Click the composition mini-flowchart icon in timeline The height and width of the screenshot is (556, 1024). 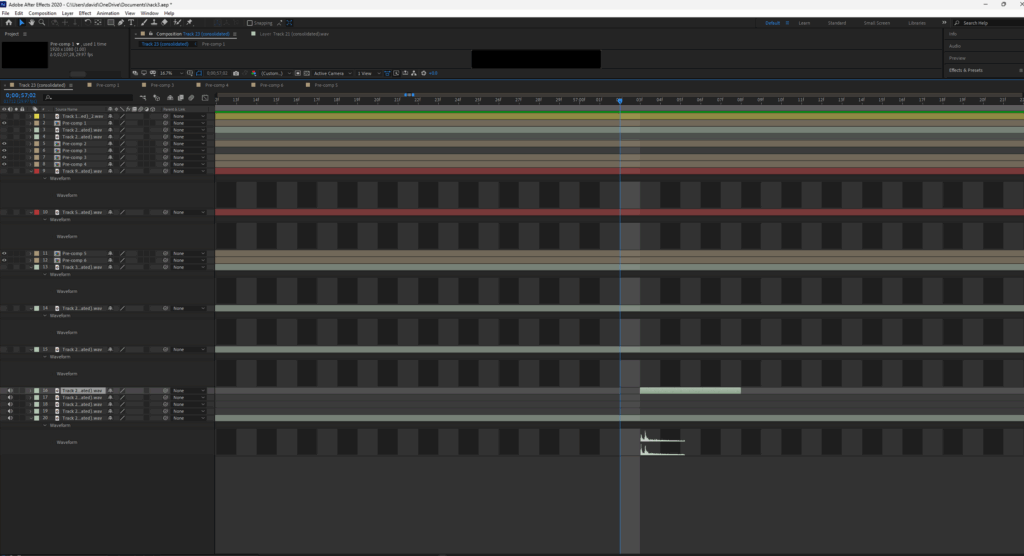pos(143,98)
